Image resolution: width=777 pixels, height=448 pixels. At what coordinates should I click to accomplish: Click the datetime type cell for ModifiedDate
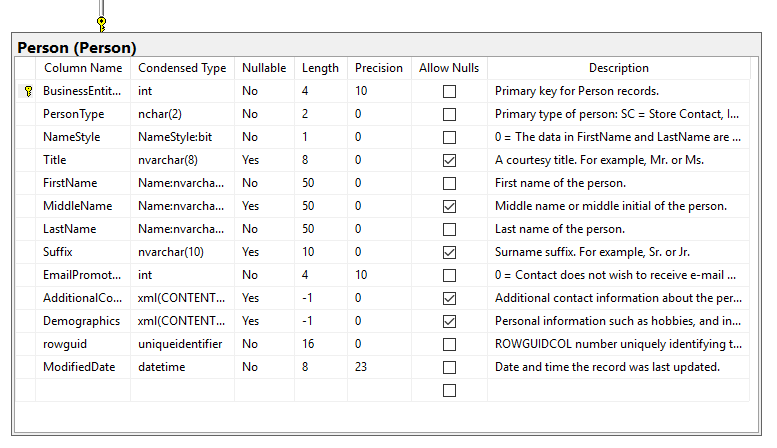pyautogui.click(x=160, y=367)
